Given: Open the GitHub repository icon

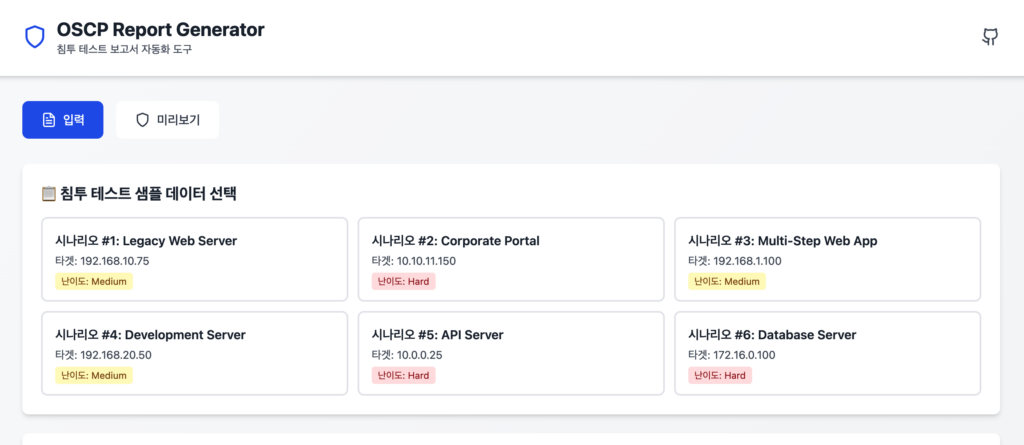Looking at the screenshot, I should pos(990,37).
